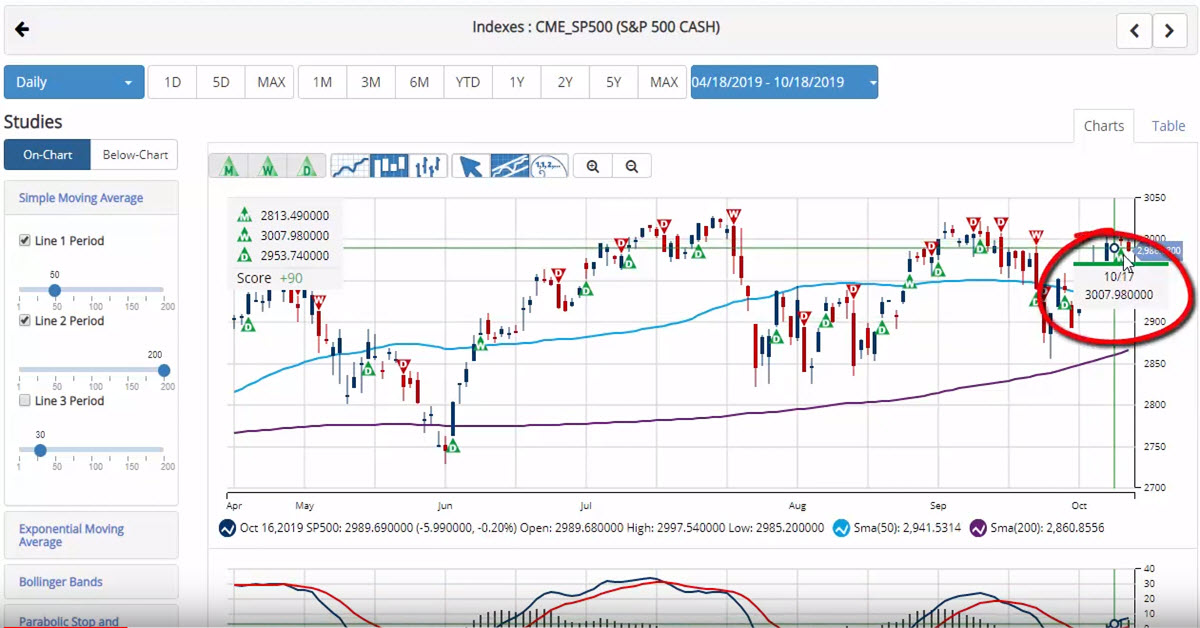1200x628 pixels.
Task: Disable the Line 2 Period checkbox
Action: click(x=25, y=321)
